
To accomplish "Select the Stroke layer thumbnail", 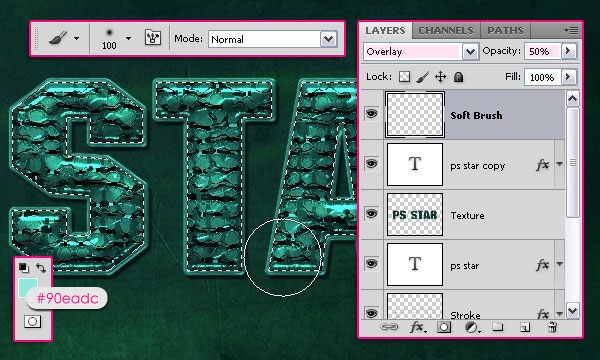I will 415,306.
